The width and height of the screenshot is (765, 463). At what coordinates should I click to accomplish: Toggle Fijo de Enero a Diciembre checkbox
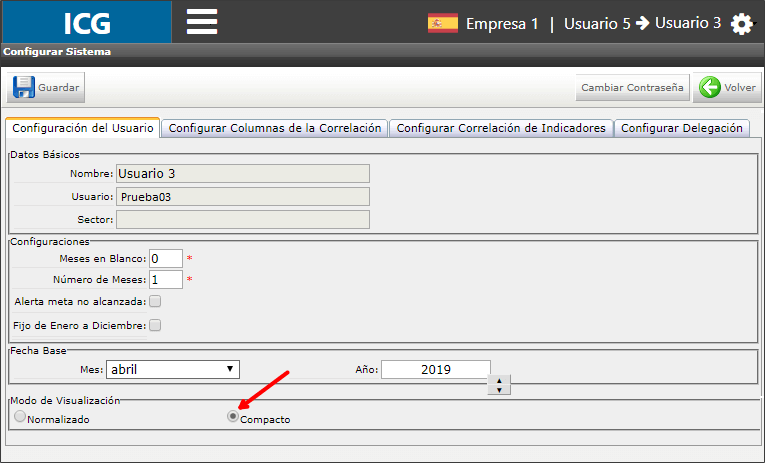pyautogui.click(x=155, y=325)
